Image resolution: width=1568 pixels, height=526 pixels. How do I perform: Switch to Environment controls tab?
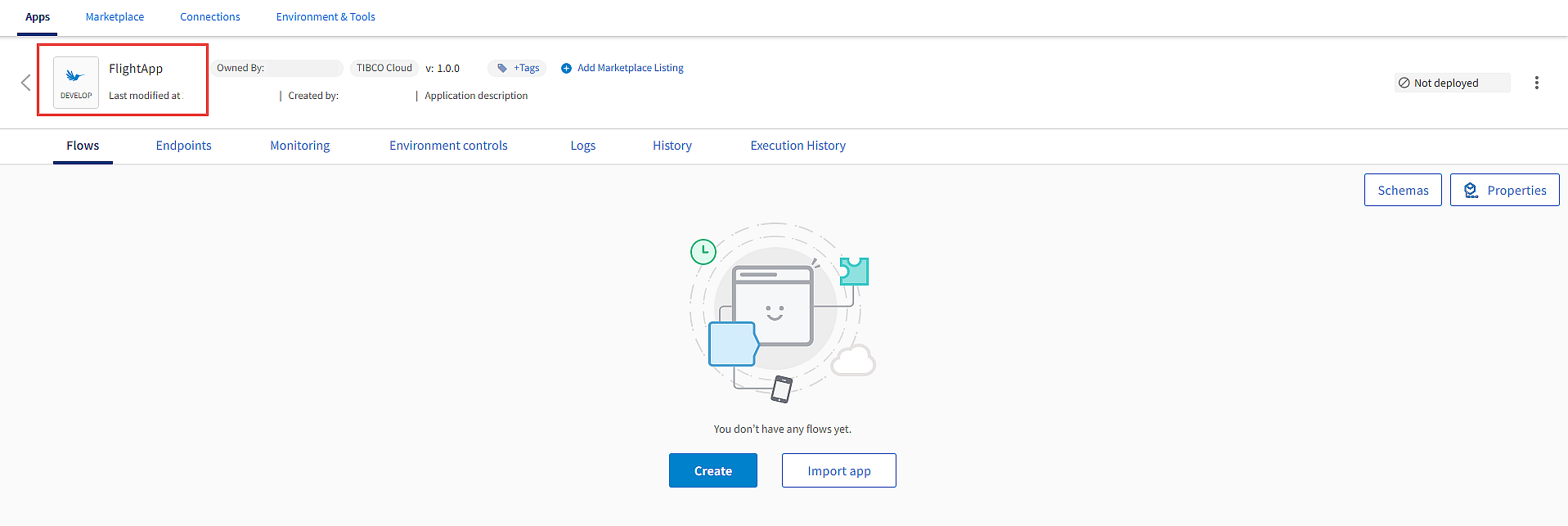pos(448,146)
